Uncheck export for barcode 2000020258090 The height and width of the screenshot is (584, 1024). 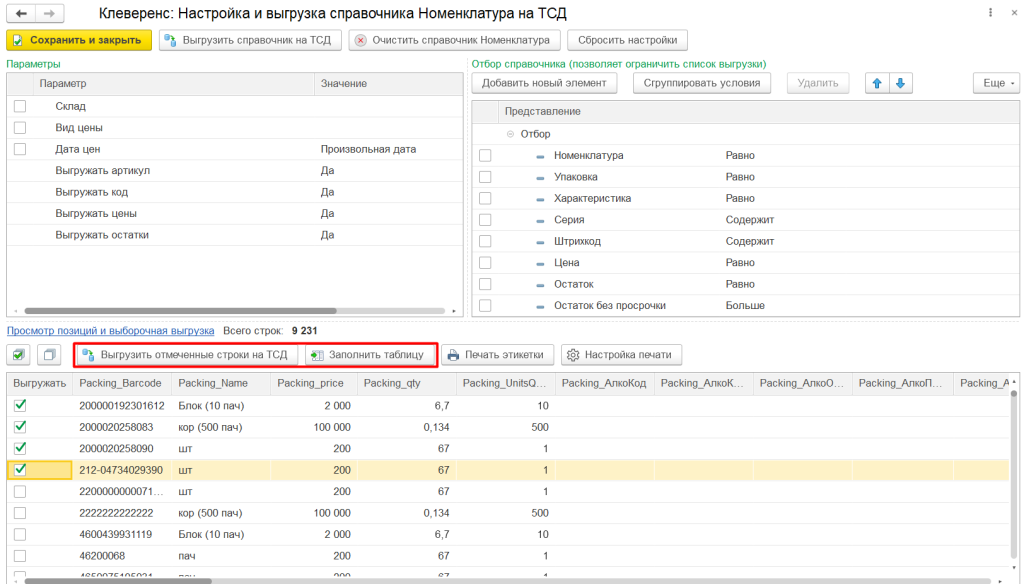20,448
